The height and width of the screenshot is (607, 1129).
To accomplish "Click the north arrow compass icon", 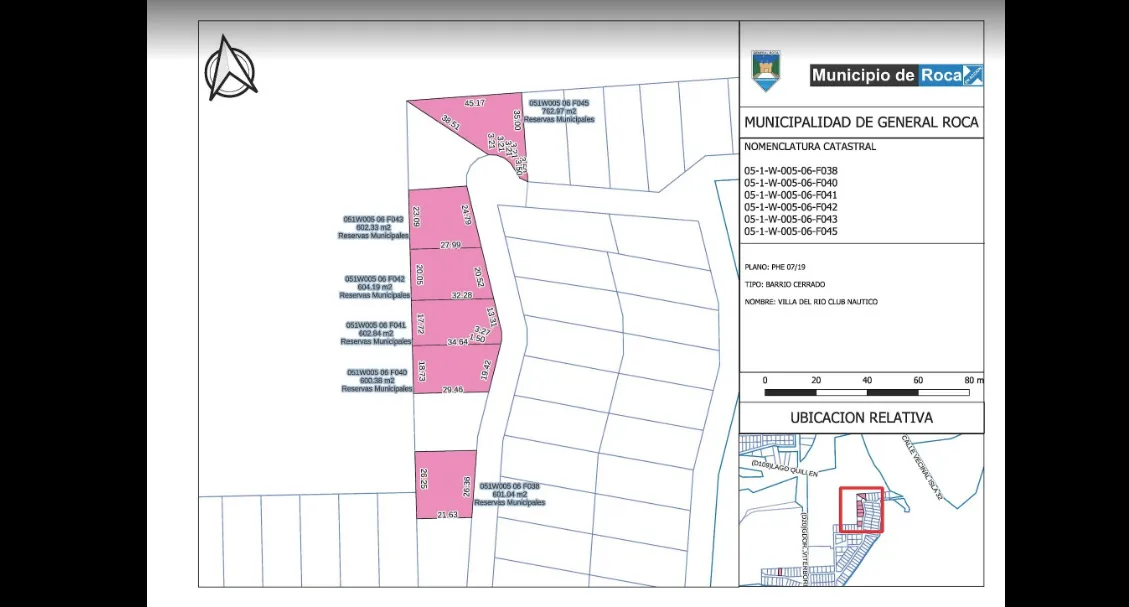I will [230, 67].
